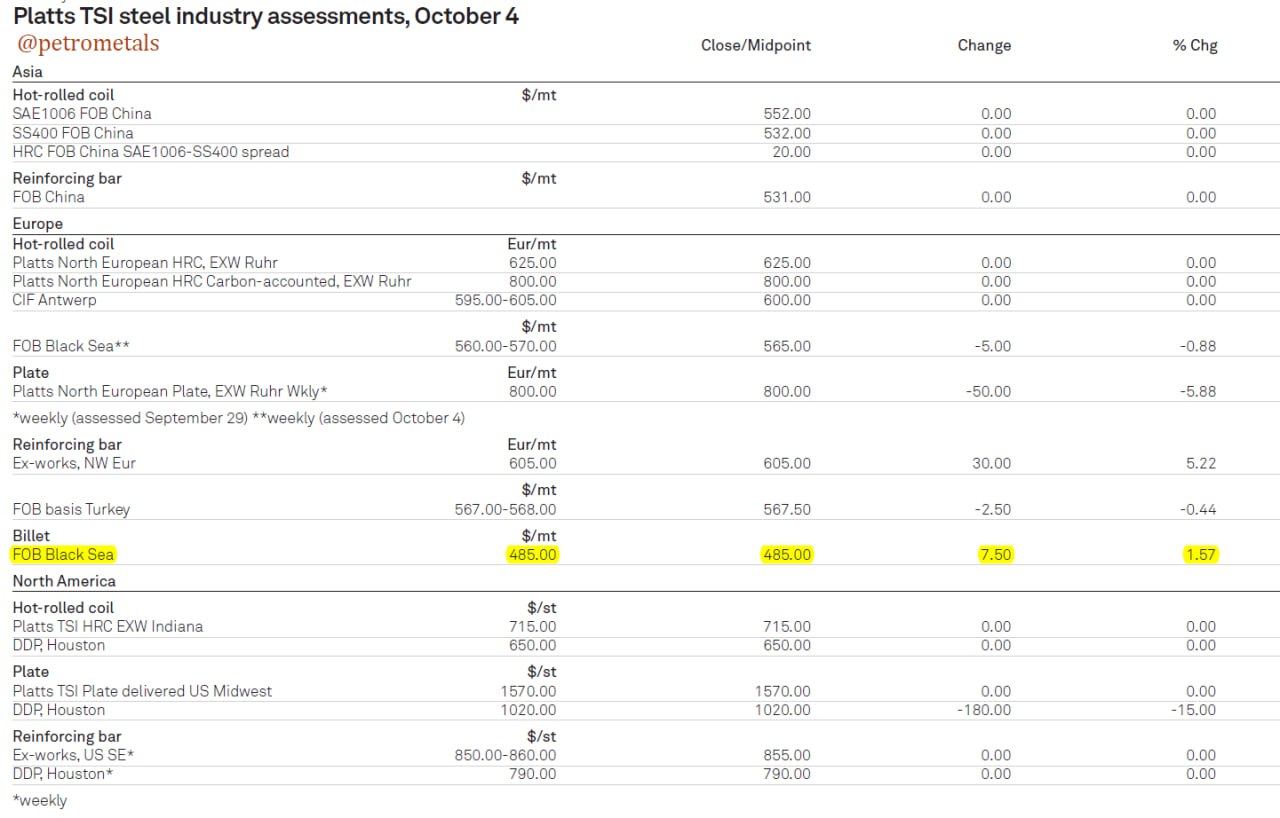Click the Close/Midpoint column header
The width and height of the screenshot is (1280, 818).
(x=756, y=45)
